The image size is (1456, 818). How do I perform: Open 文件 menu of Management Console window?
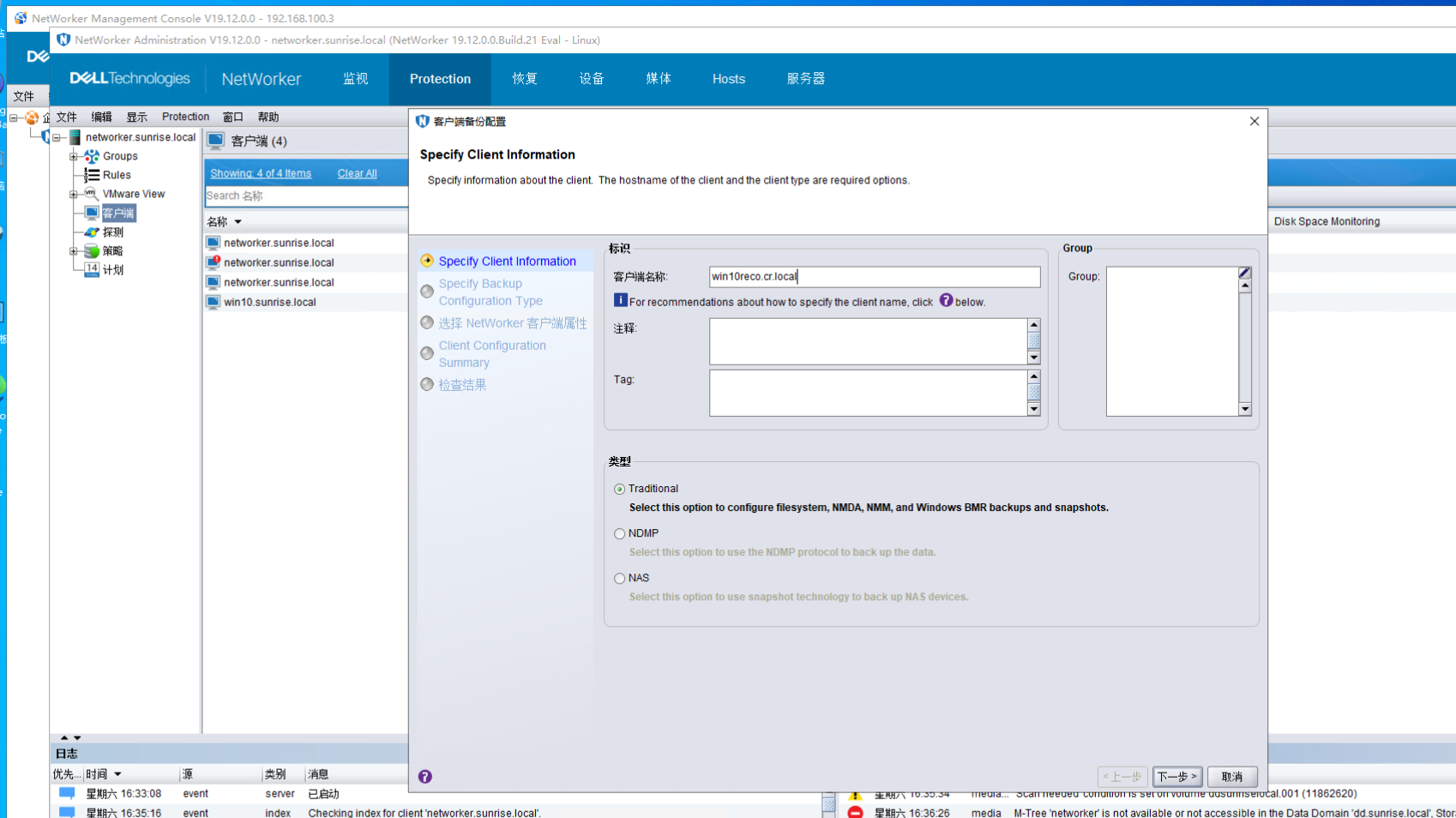[24, 96]
